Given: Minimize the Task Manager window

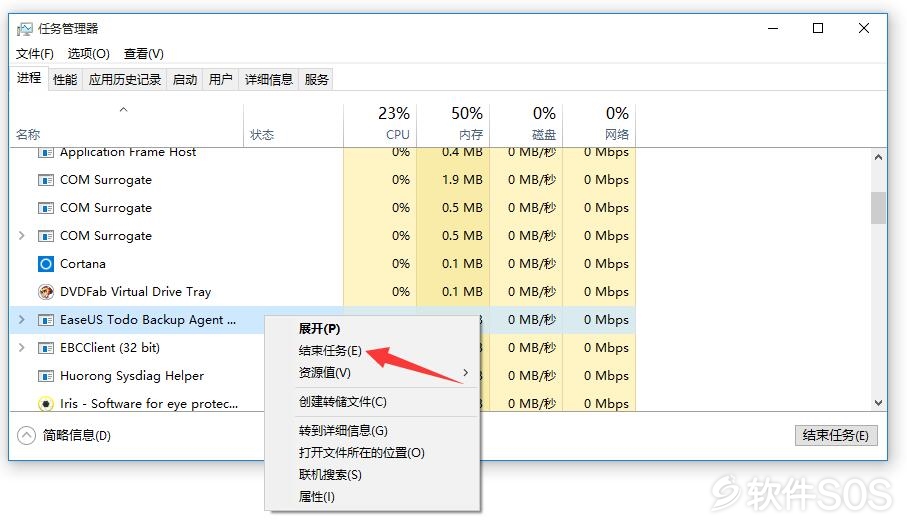Looking at the screenshot, I should 773,28.
